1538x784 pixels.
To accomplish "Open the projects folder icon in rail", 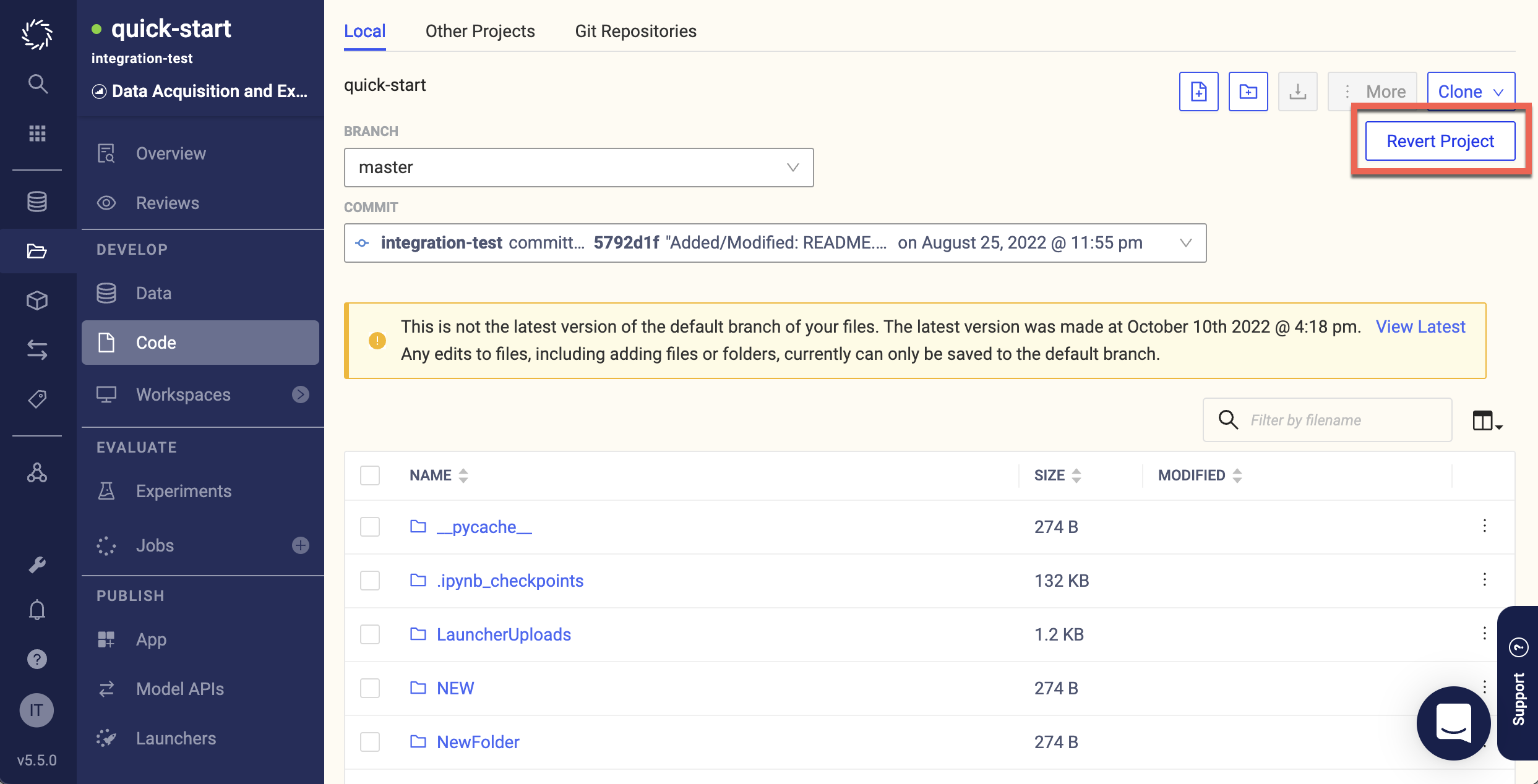I will (37, 251).
